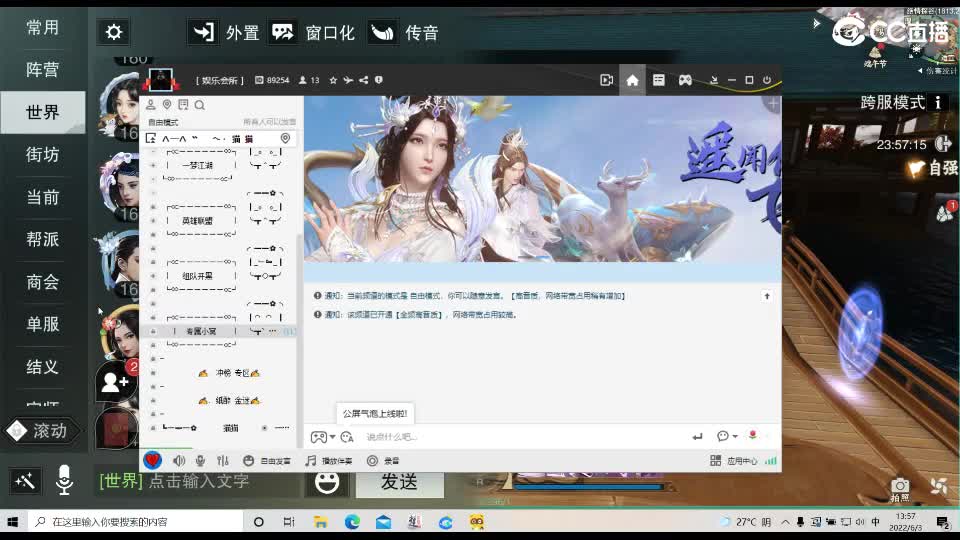Open the 帮派 chat tab
Screen dimensions: 960x540
[x=42, y=239]
